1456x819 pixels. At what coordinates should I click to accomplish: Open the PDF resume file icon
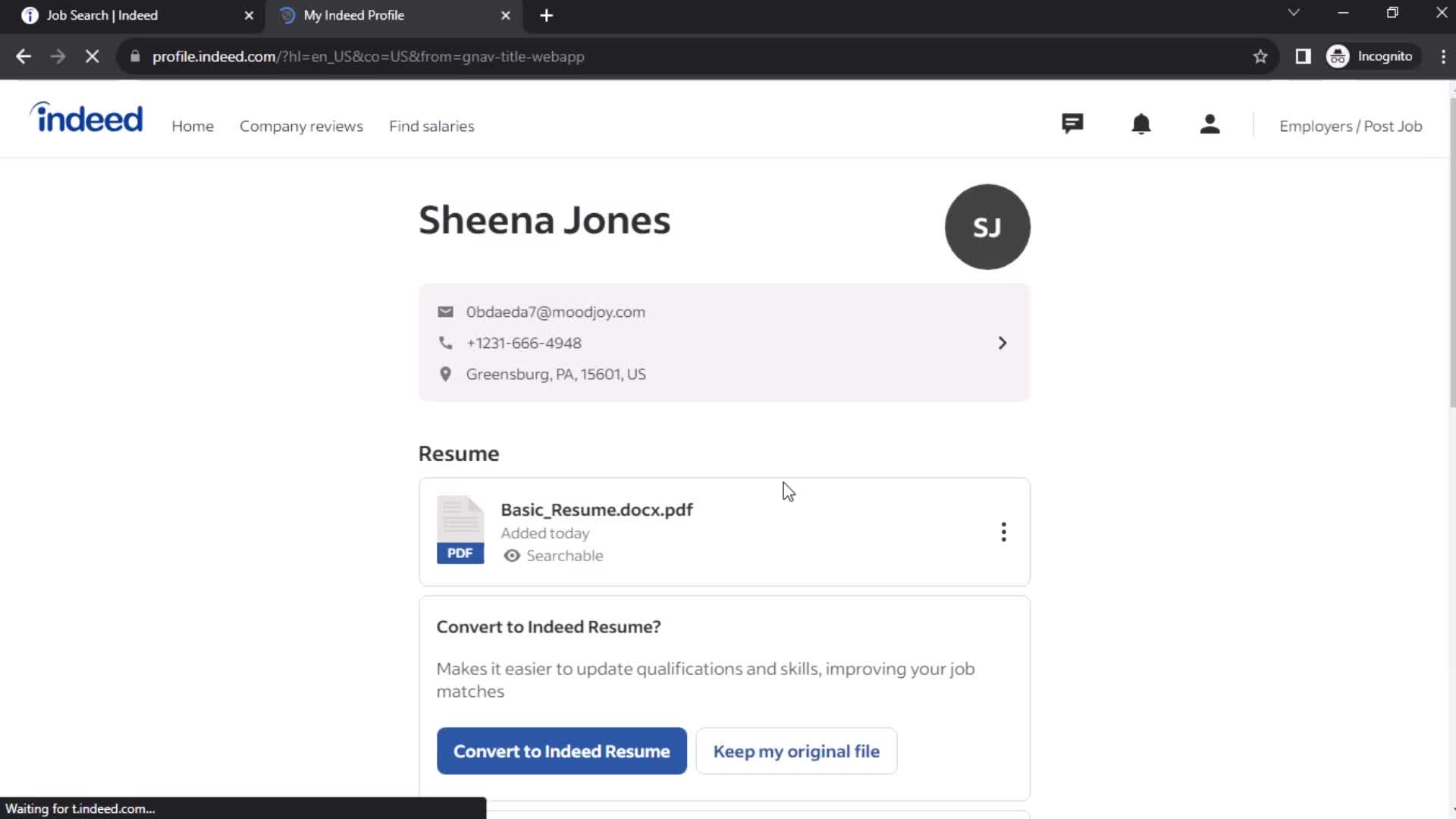pyautogui.click(x=460, y=530)
